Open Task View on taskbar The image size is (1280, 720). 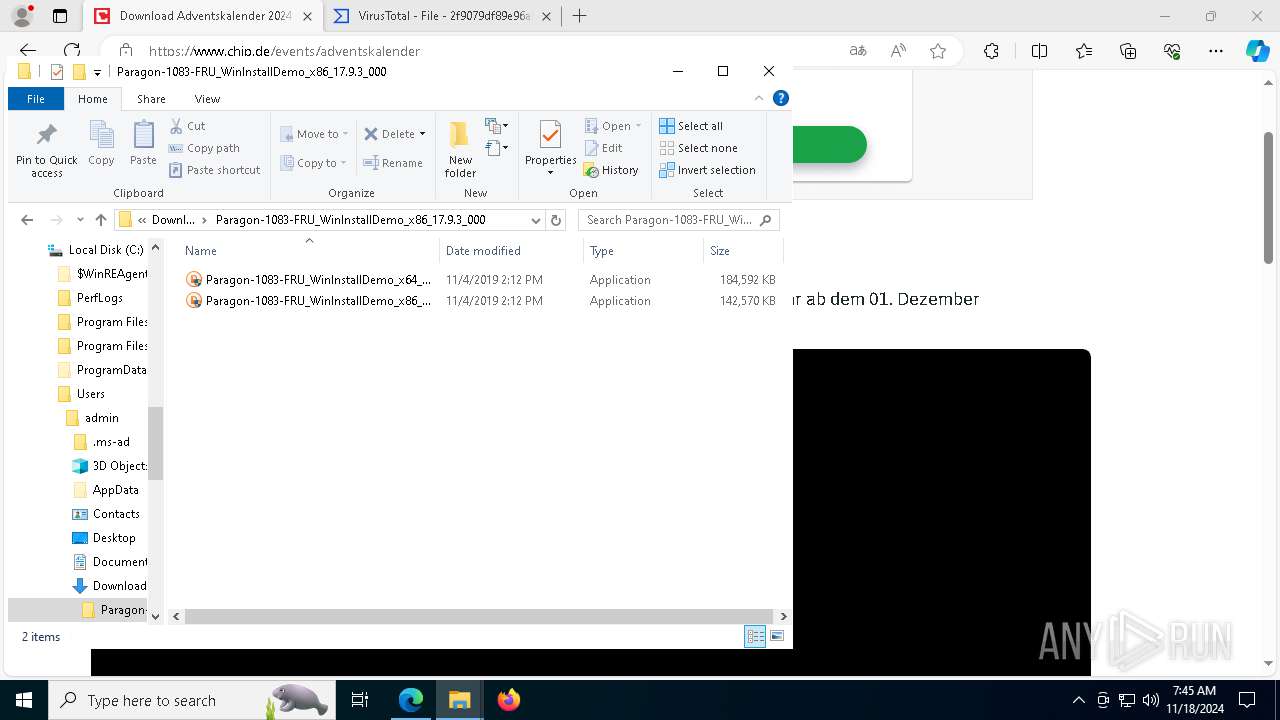pos(360,700)
